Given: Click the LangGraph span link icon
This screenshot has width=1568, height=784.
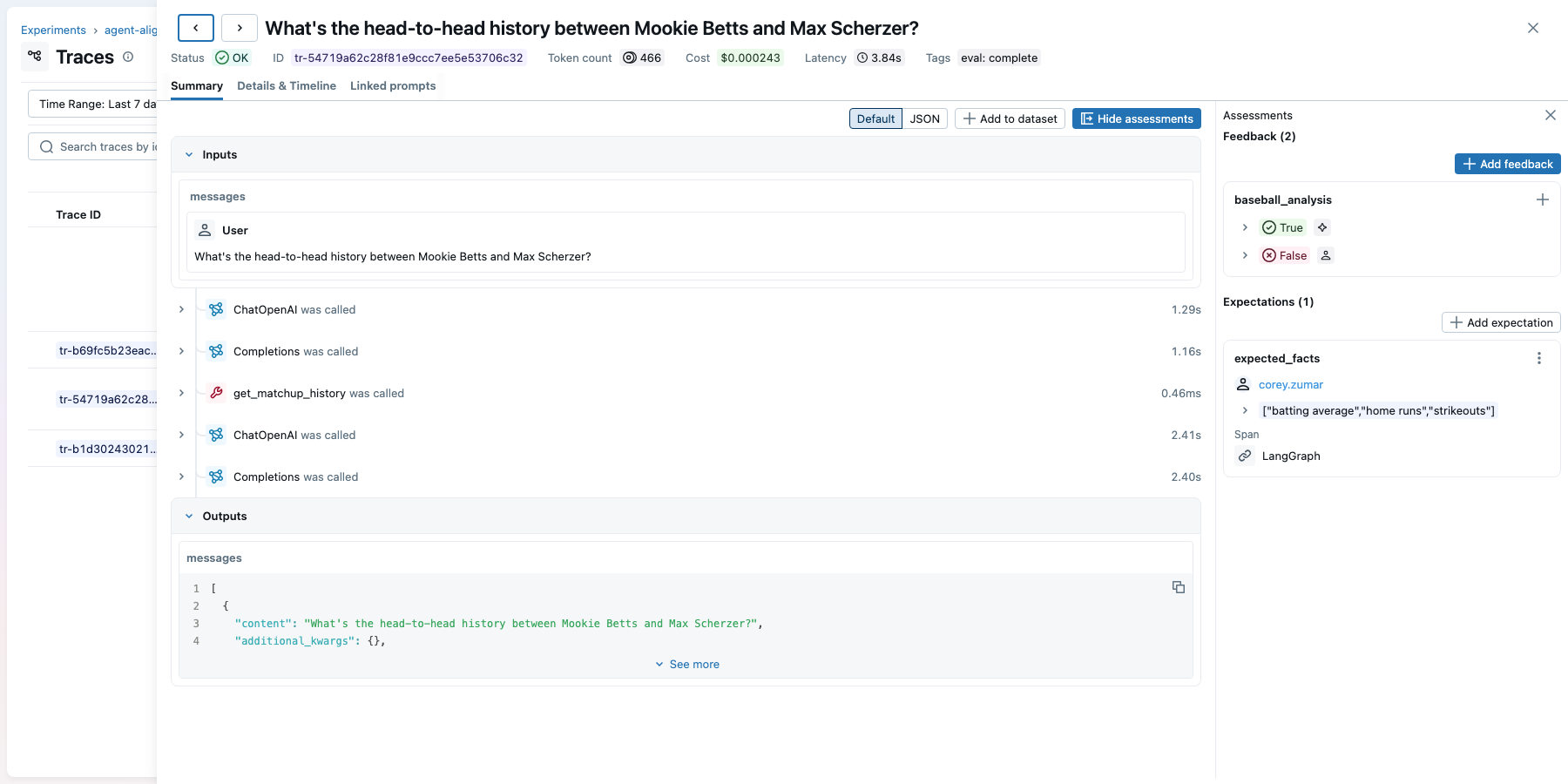Looking at the screenshot, I should [x=1245, y=456].
